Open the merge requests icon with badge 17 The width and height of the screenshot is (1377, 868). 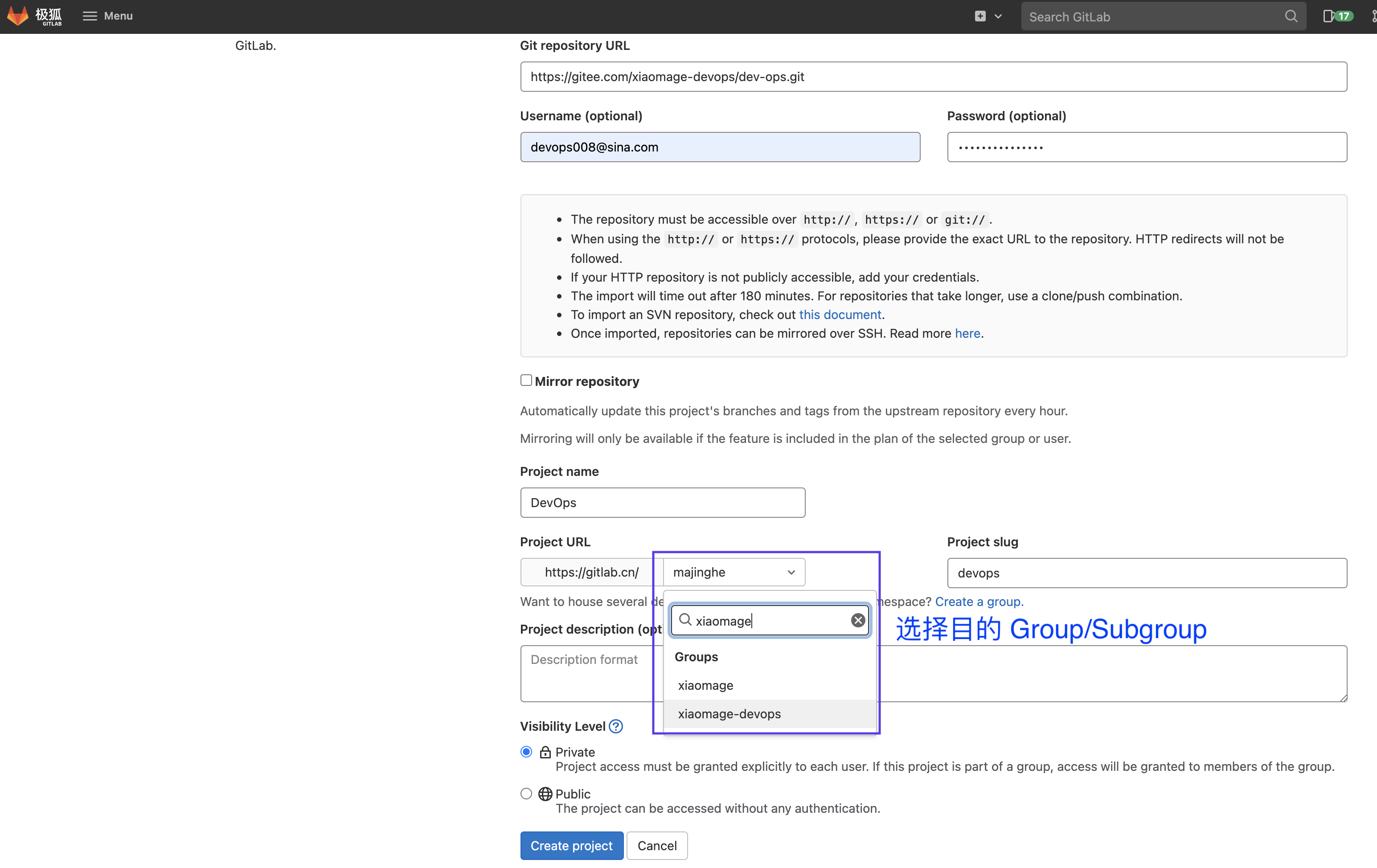click(1337, 16)
